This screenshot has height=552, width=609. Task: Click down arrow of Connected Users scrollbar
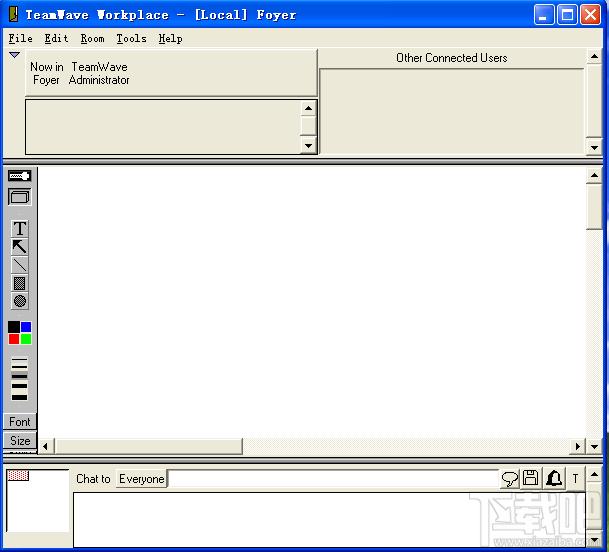pos(594,148)
